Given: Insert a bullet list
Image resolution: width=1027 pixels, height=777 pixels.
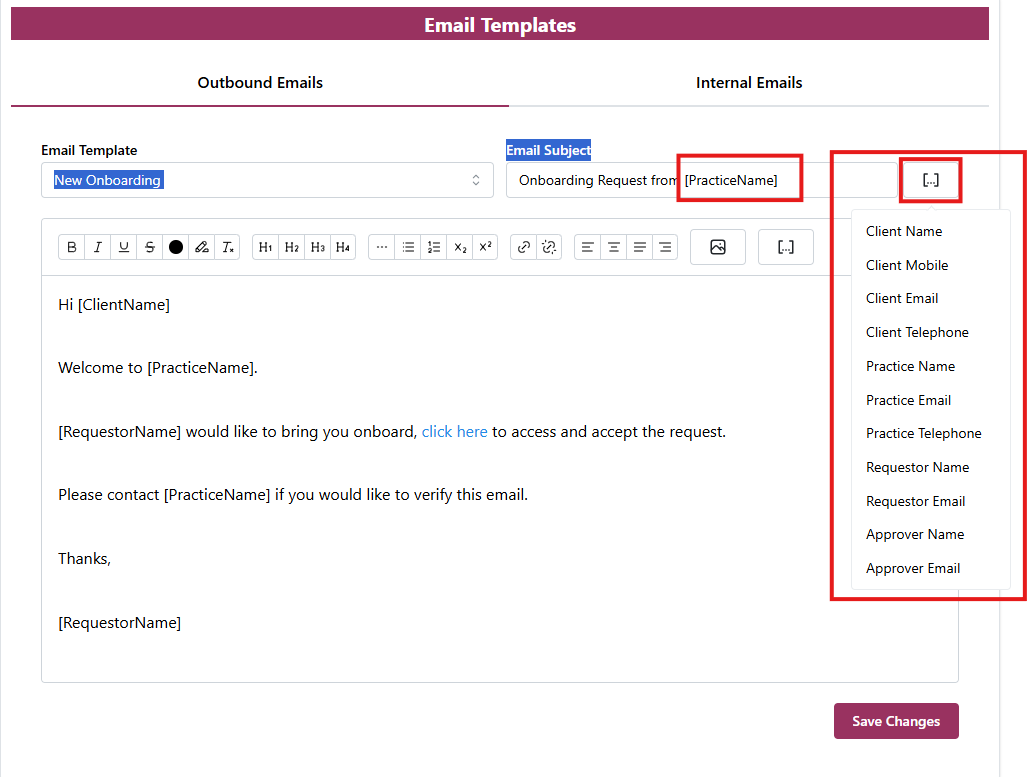Looking at the screenshot, I should tap(408, 247).
